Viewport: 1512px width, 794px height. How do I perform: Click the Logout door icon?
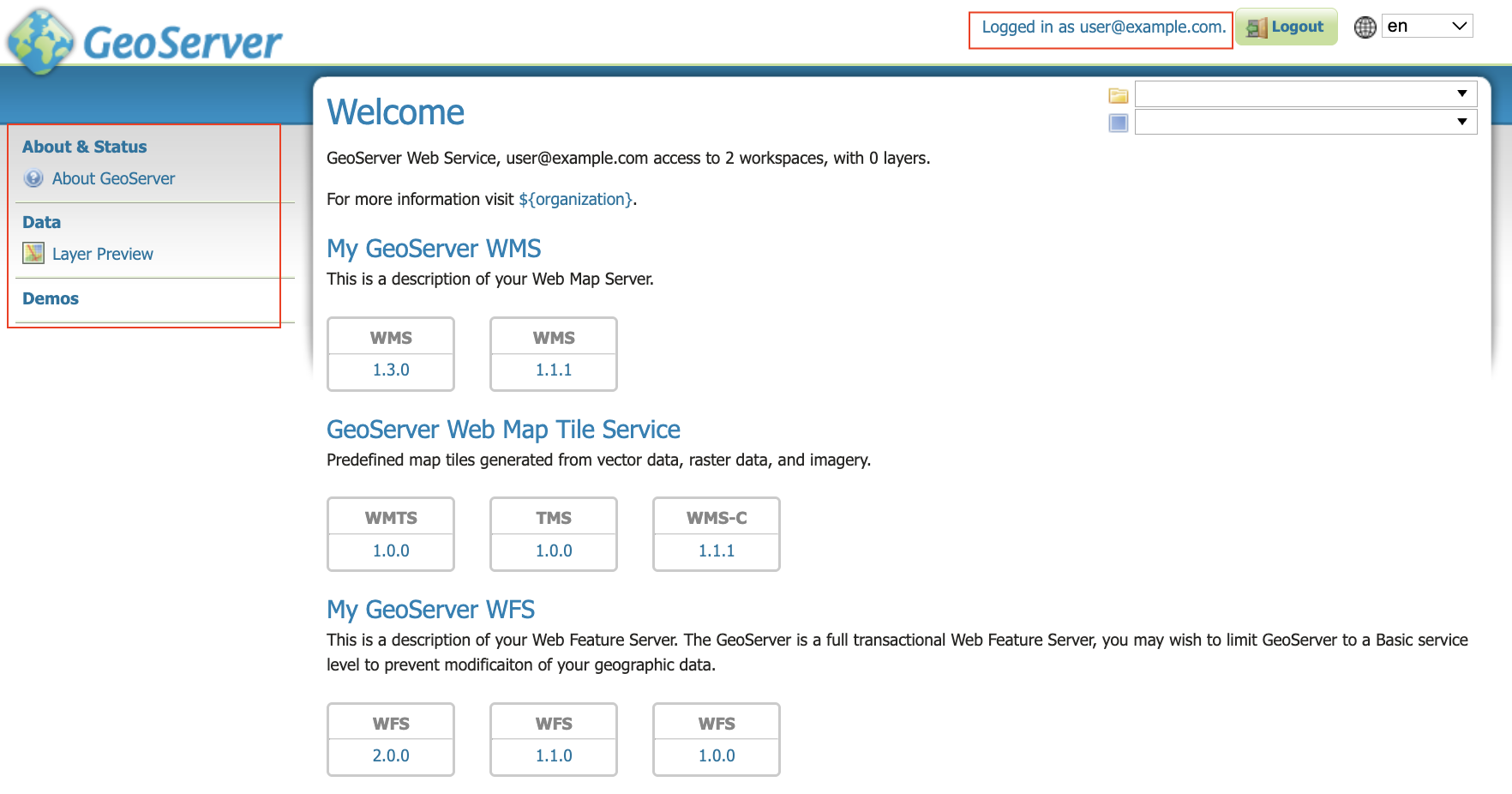pyautogui.click(x=1256, y=27)
